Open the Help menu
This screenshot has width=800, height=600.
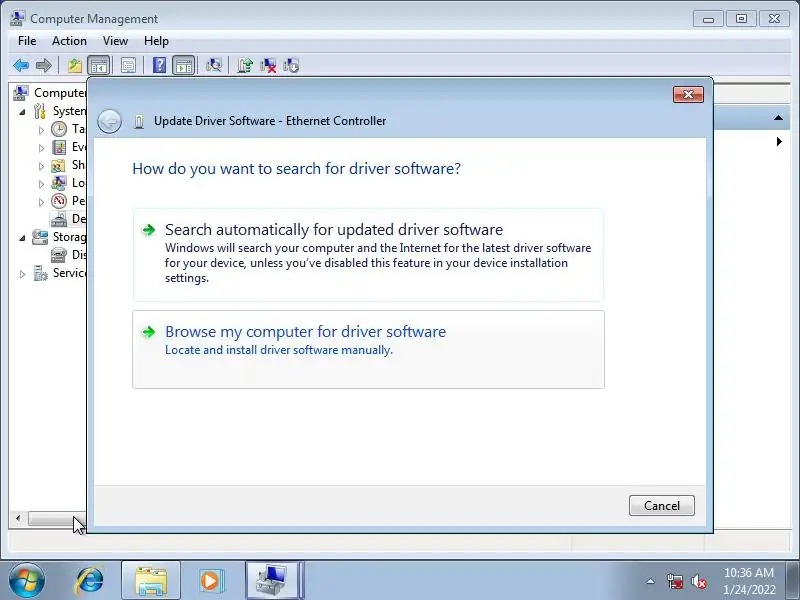(x=156, y=41)
